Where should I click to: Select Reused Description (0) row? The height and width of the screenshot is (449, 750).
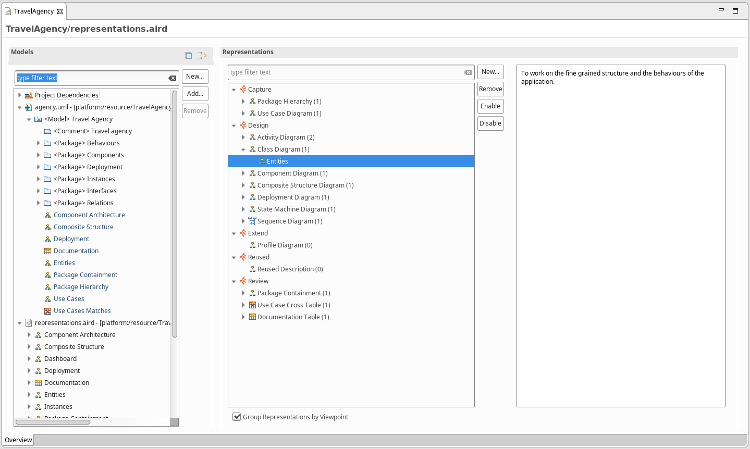[x=351, y=269]
